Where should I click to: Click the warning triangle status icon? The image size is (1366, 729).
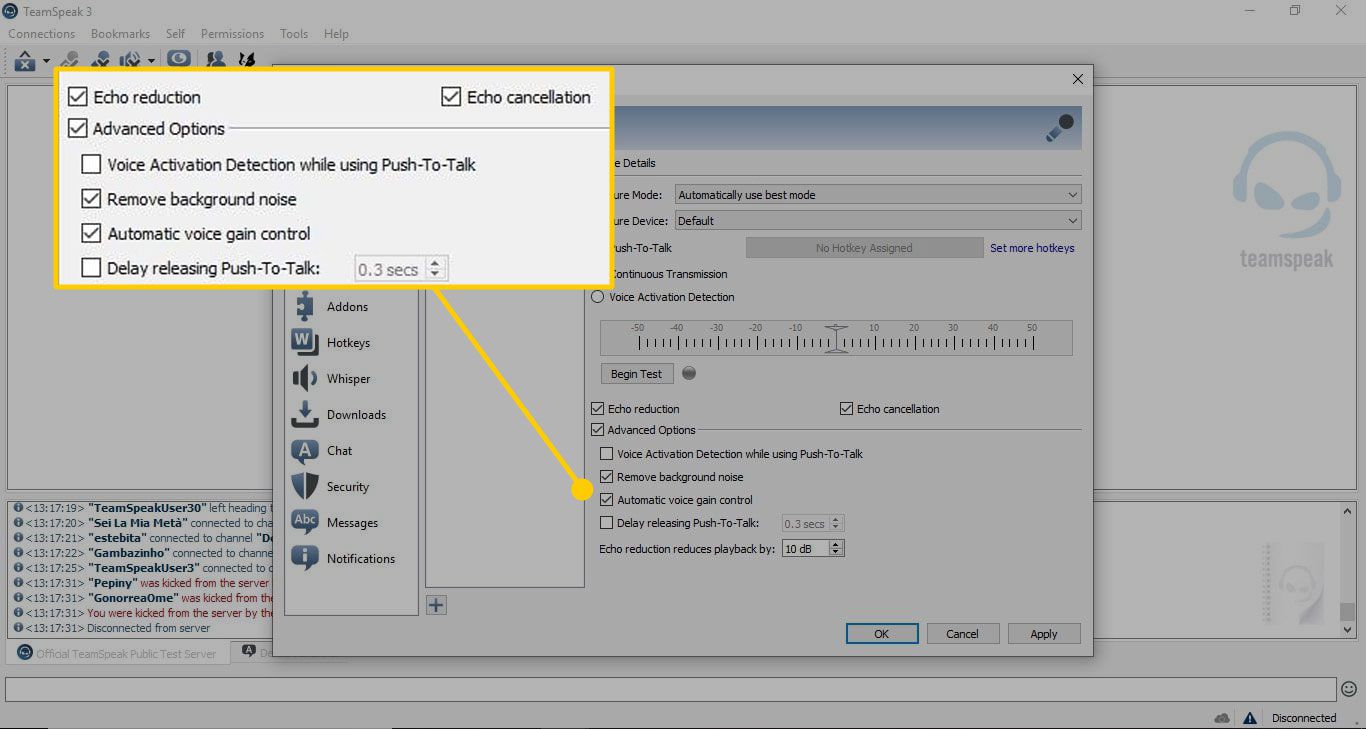coord(1250,718)
